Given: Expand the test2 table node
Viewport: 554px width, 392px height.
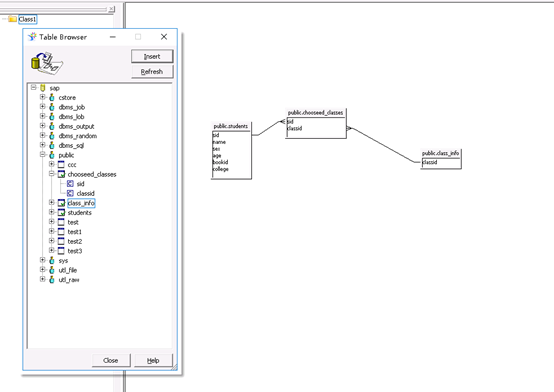Looking at the screenshot, I should click(x=52, y=241).
